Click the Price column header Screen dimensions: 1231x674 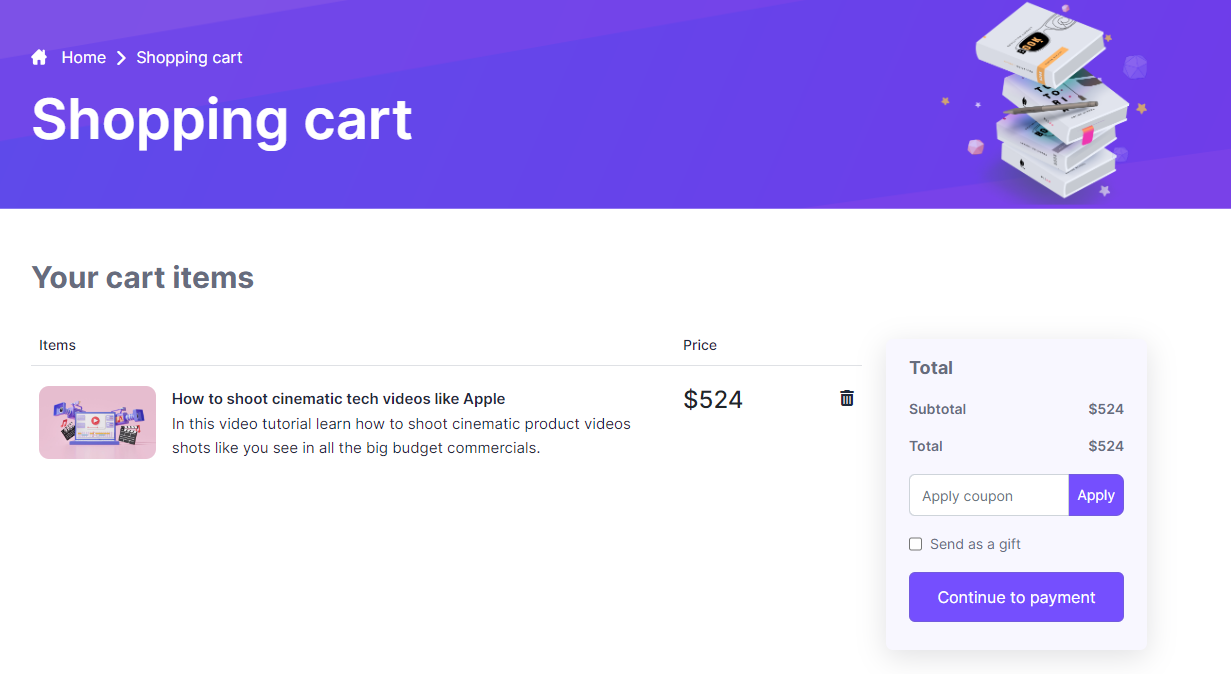[700, 345]
